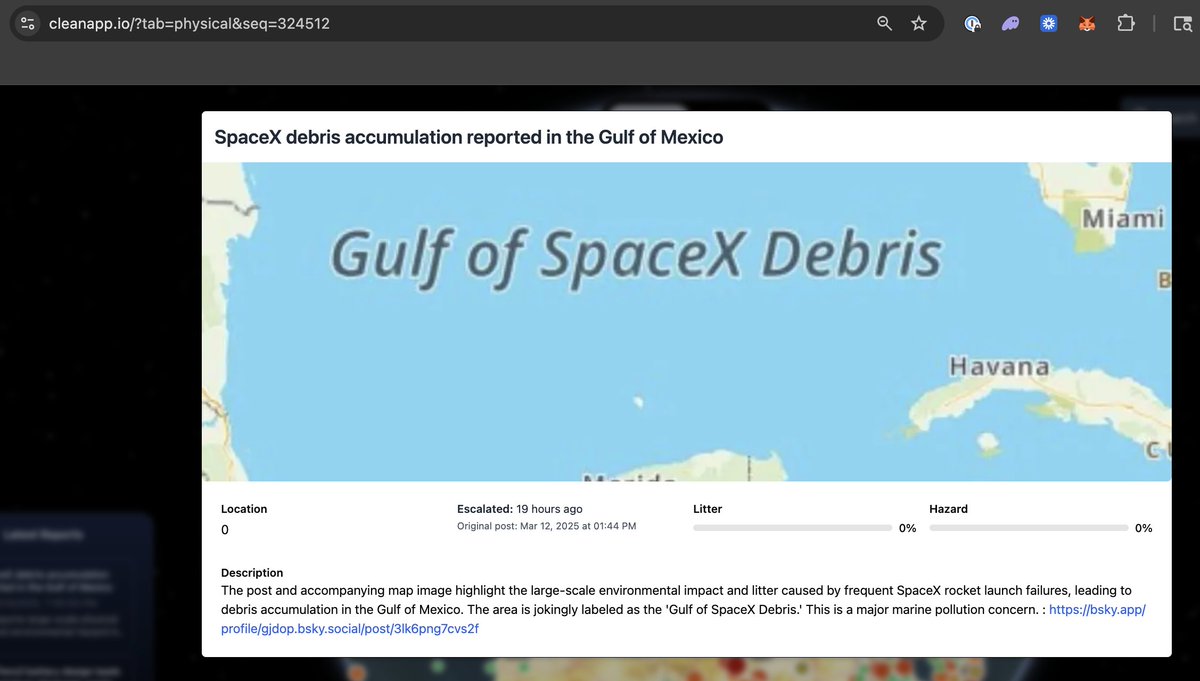Open the zoom magnifier icon in address bar

coord(884,23)
